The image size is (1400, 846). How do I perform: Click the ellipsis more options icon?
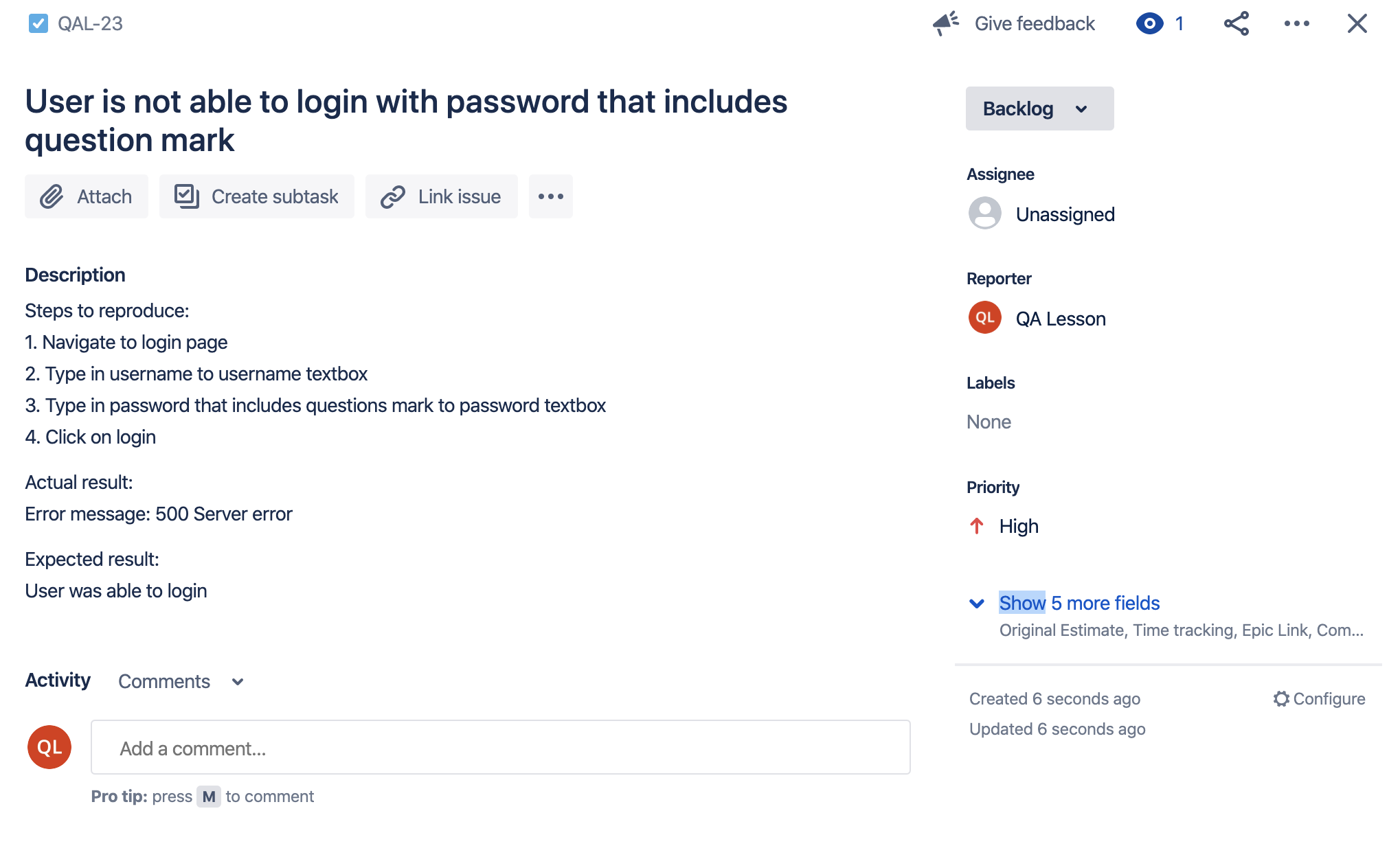(1296, 22)
